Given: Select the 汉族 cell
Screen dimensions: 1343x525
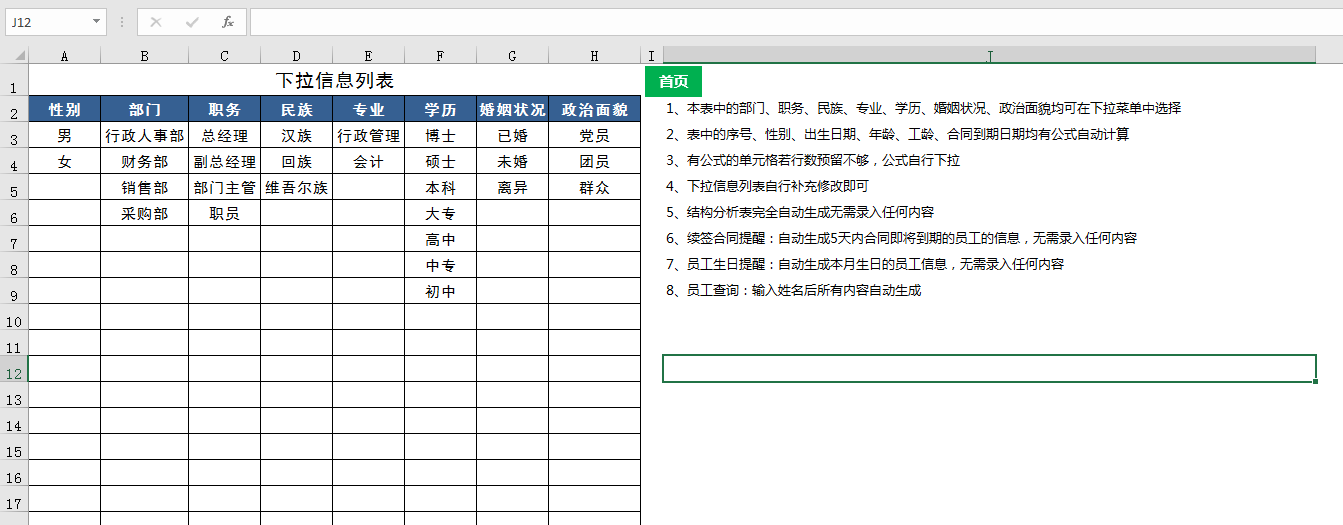Looking at the screenshot, I should 297,135.
